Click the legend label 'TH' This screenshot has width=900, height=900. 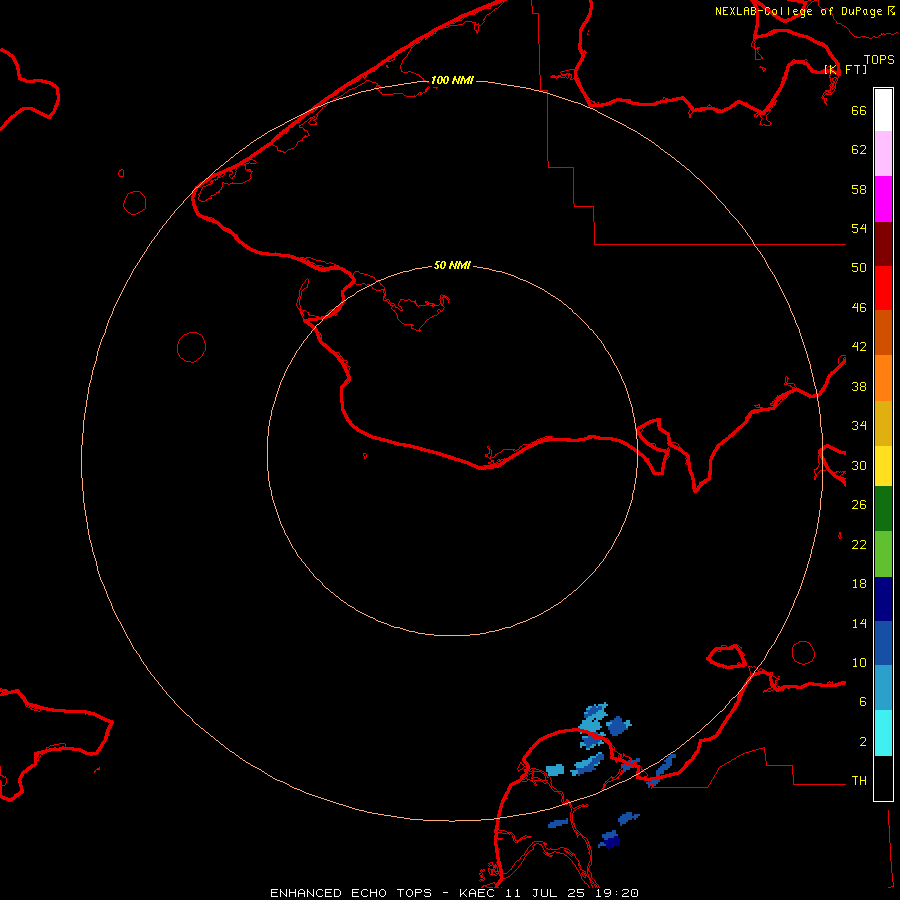pos(859,781)
